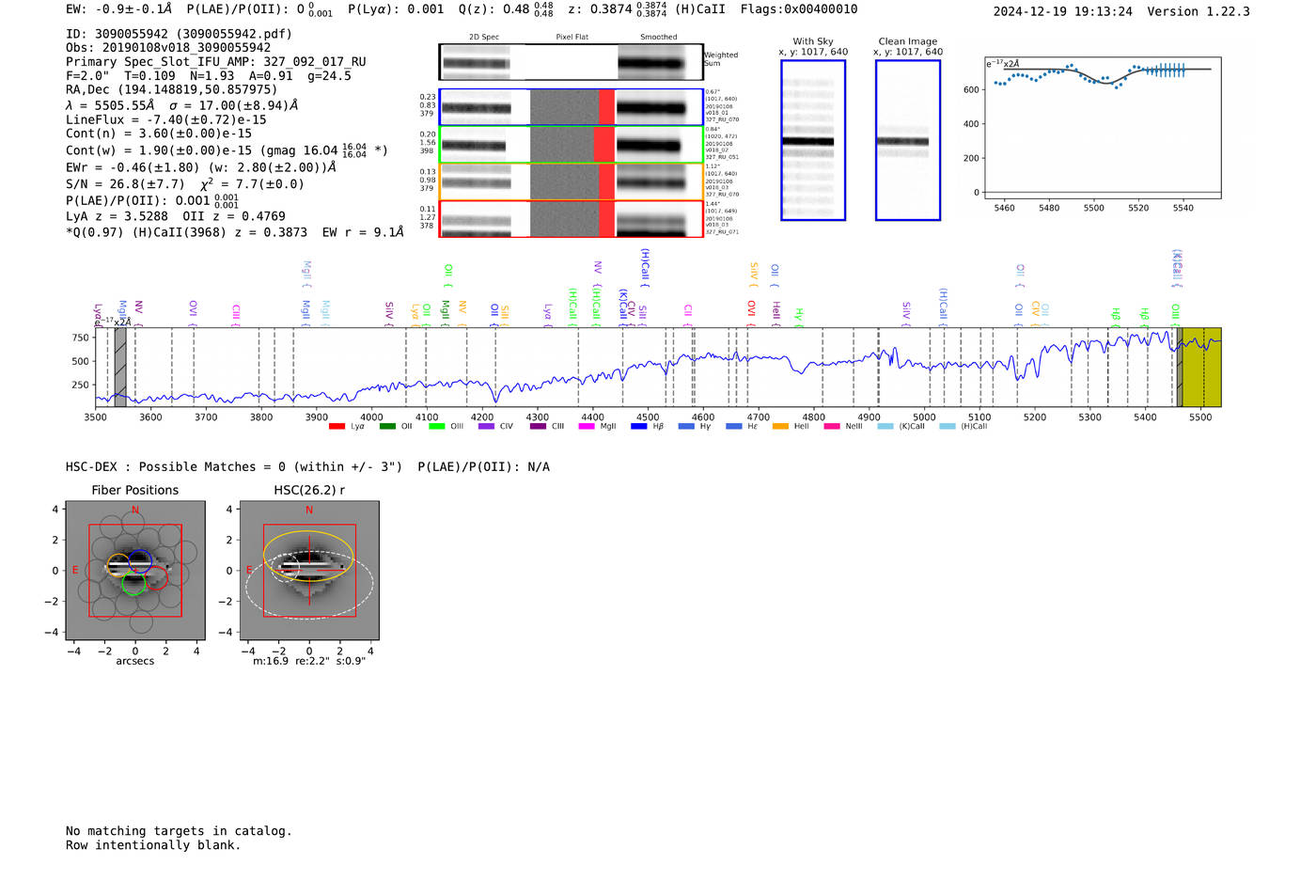The image size is (1316, 896).
Task: Select the blue-bordered 327_RU_070 v018_01 fiber row
Action: (x=571, y=107)
